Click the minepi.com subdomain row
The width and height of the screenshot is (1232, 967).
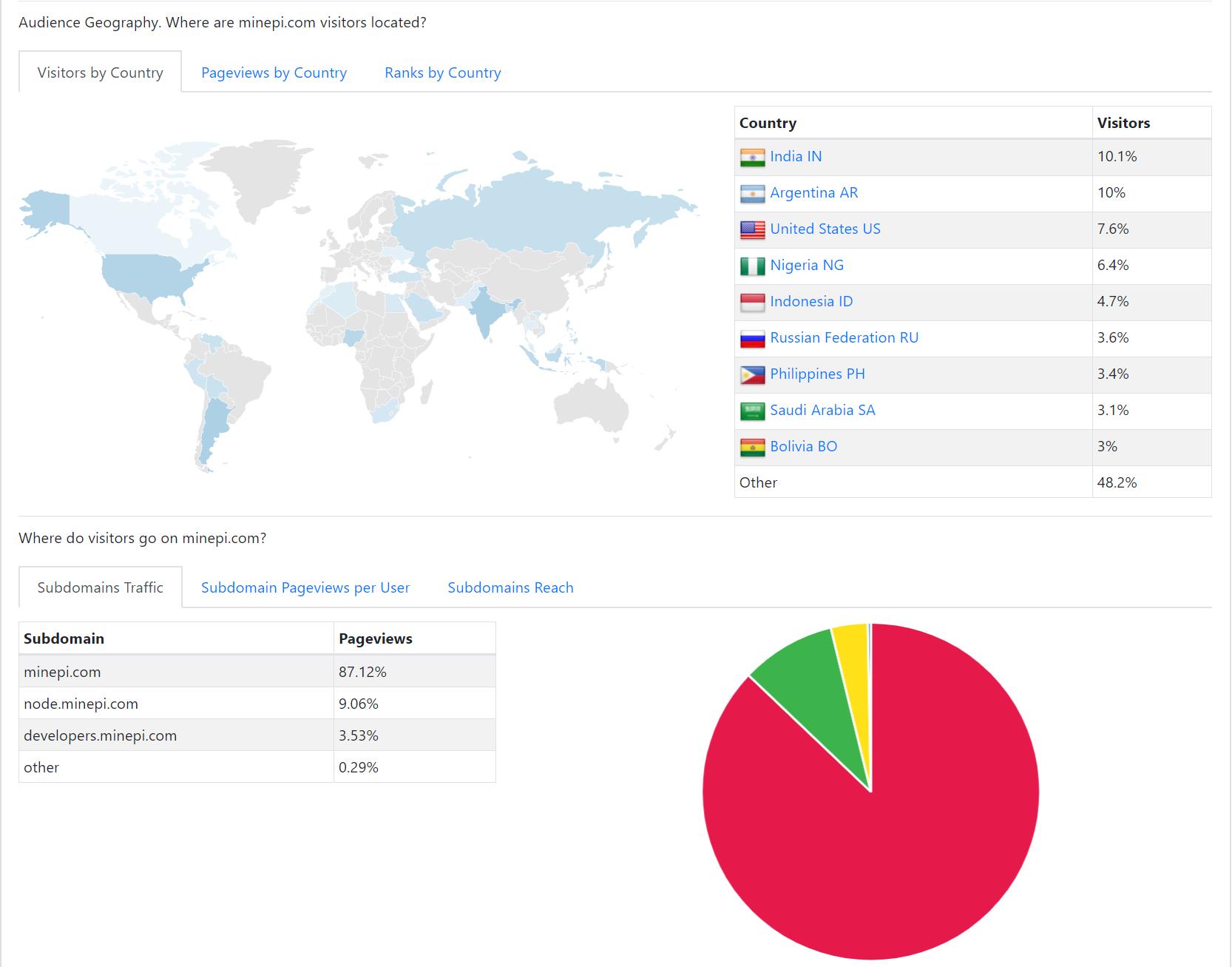click(257, 672)
